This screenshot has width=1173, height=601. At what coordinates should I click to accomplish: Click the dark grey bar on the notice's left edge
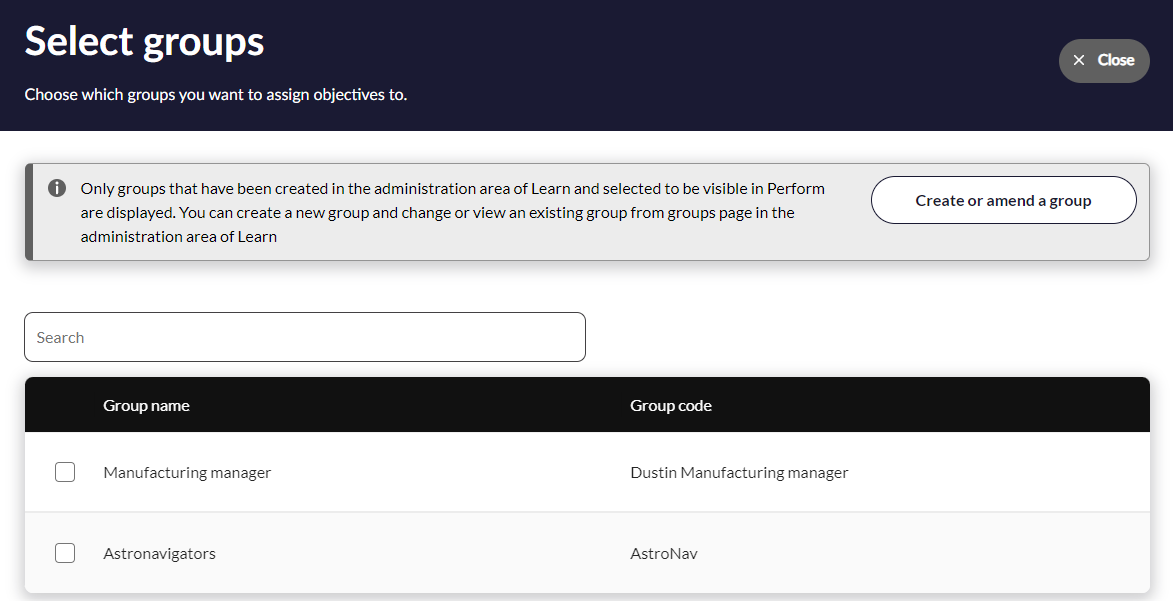(x=29, y=212)
